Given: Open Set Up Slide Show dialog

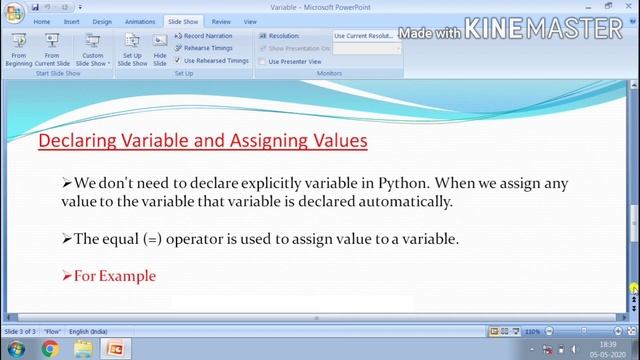Looking at the screenshot, I should point(132,49).
